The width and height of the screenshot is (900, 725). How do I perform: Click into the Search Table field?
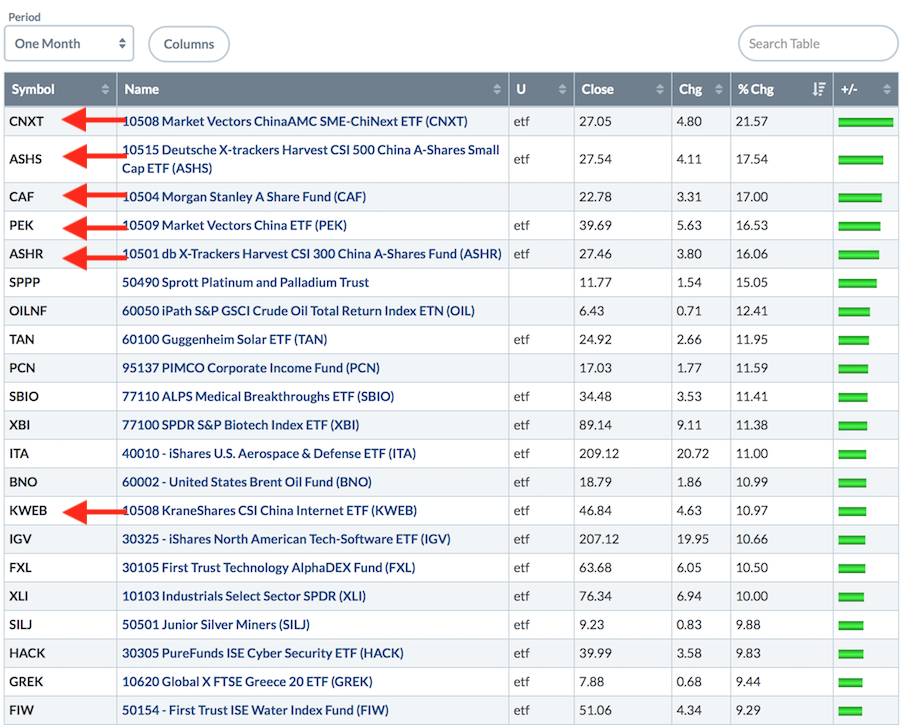tap(817, 44)
